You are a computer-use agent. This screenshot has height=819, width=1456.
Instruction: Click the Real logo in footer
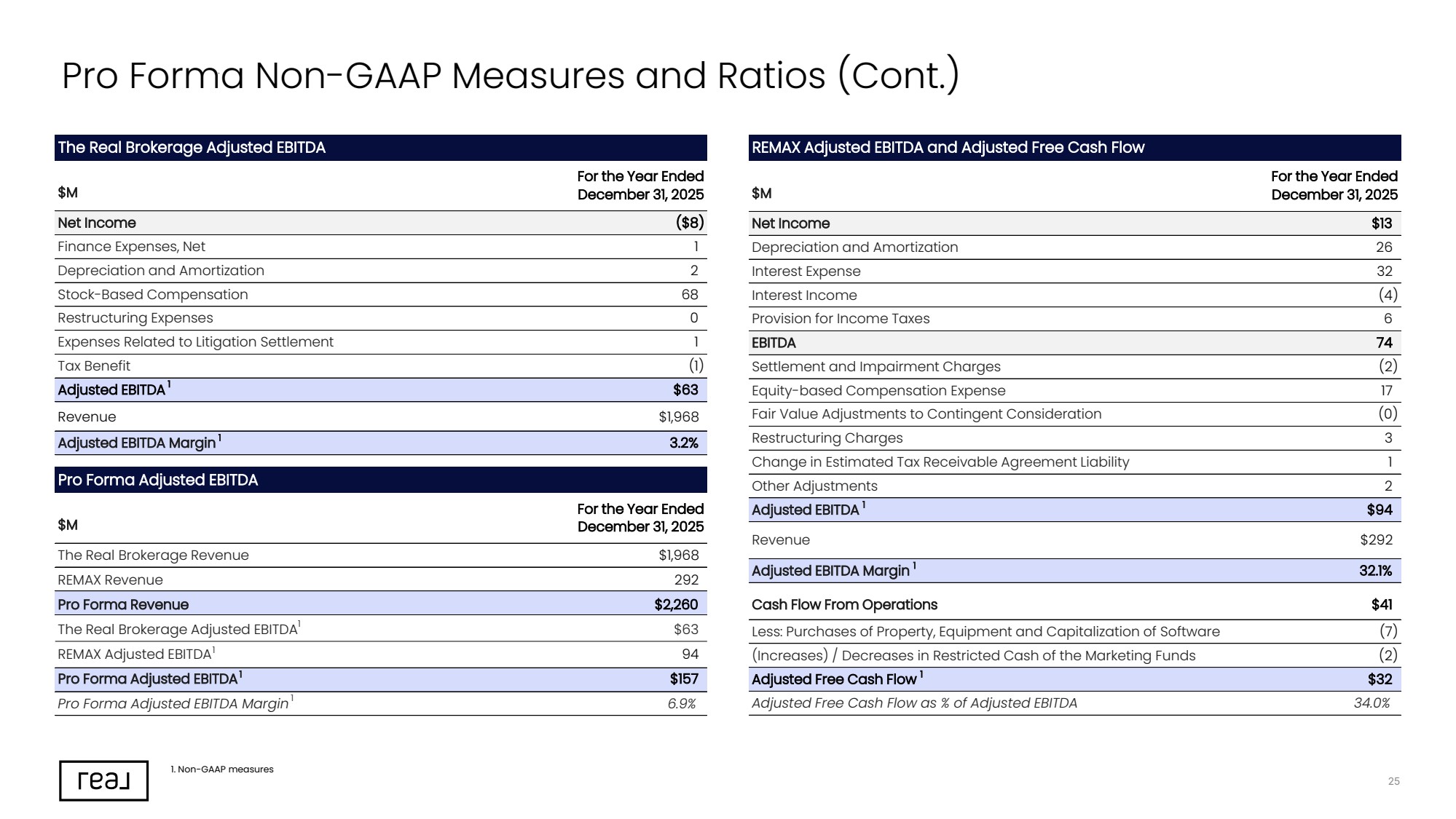(103, 781)
